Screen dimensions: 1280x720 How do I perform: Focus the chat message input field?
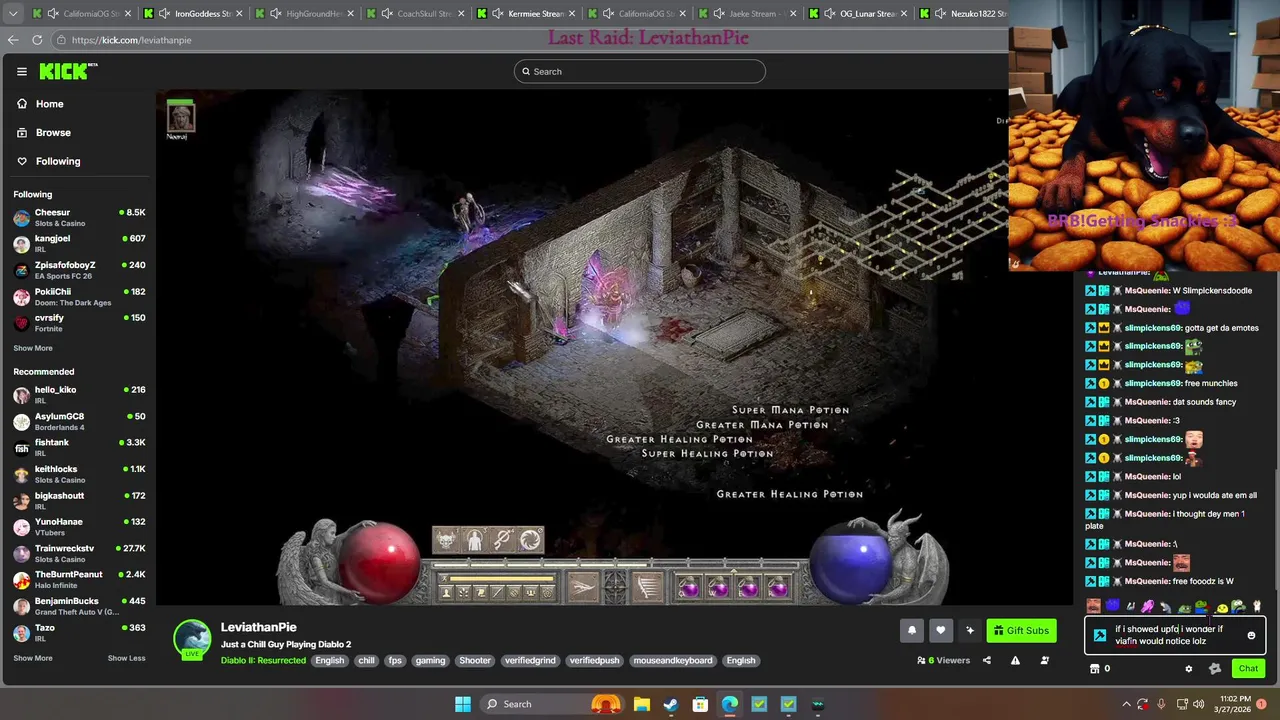tap(1177, 635)
